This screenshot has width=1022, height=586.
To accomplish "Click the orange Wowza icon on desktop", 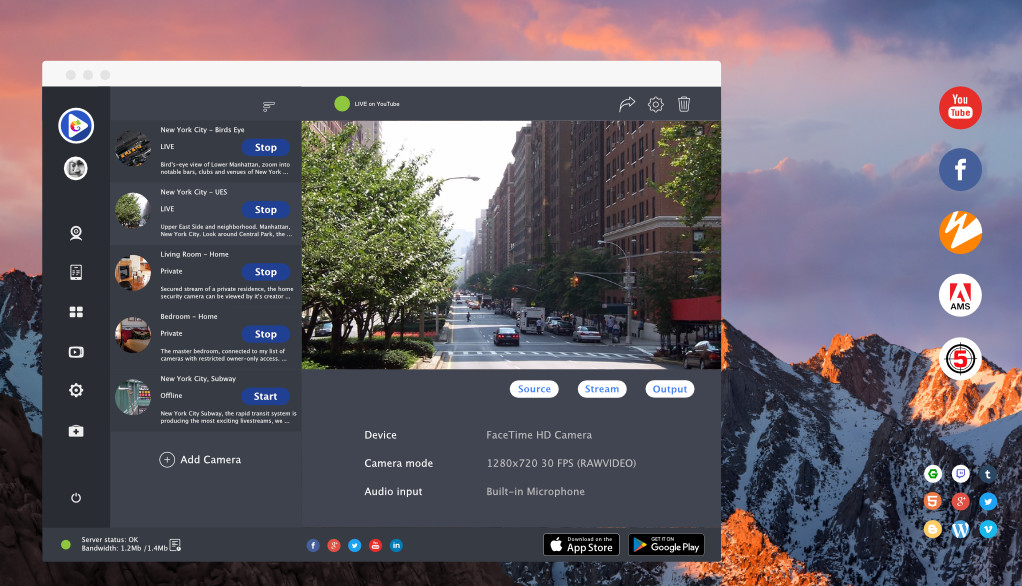I will click(x=960, y=232).
